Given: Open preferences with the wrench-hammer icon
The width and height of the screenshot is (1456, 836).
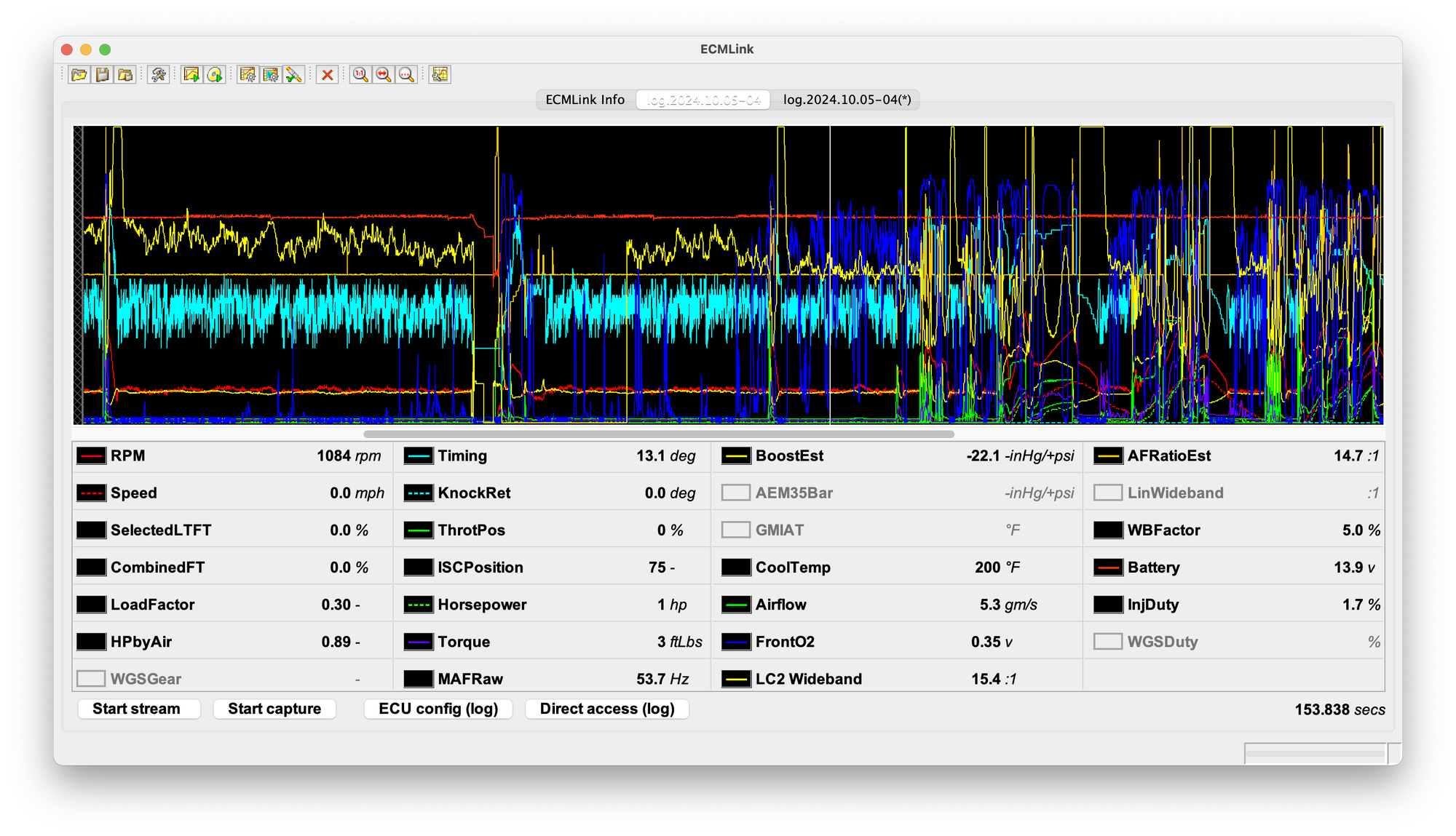Looking at the screenshot, I should (159, 74).
